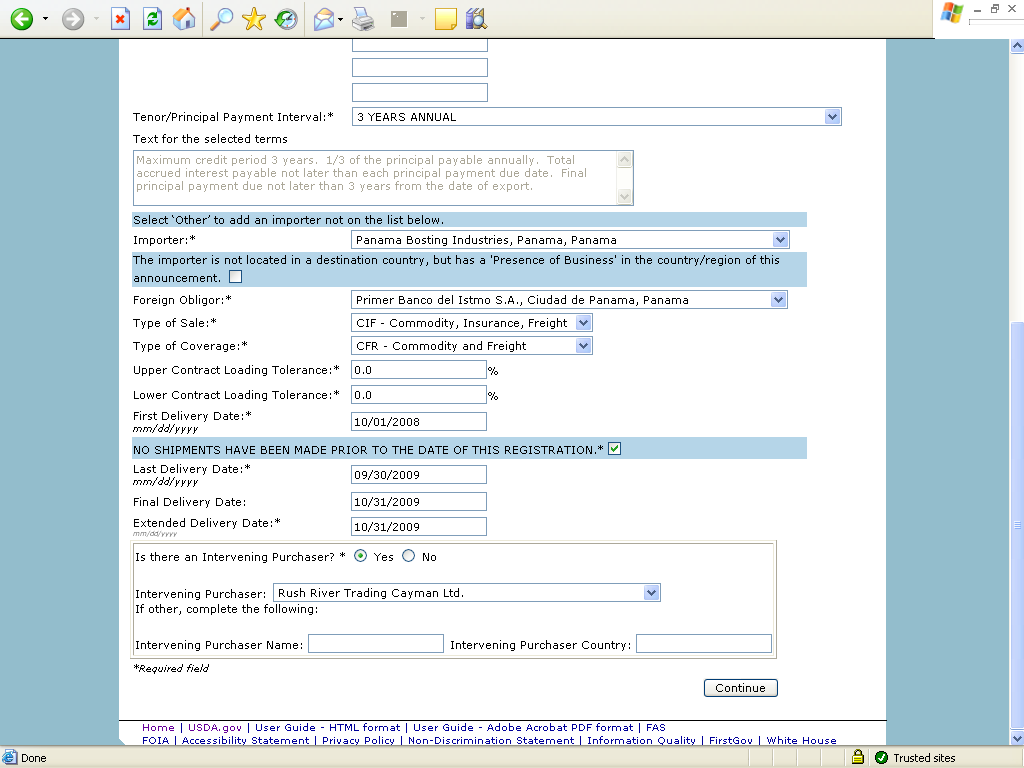Viewport: 1024px width, 768px height.
Task: Click the Continue button
Action: (x=741, y=688)
